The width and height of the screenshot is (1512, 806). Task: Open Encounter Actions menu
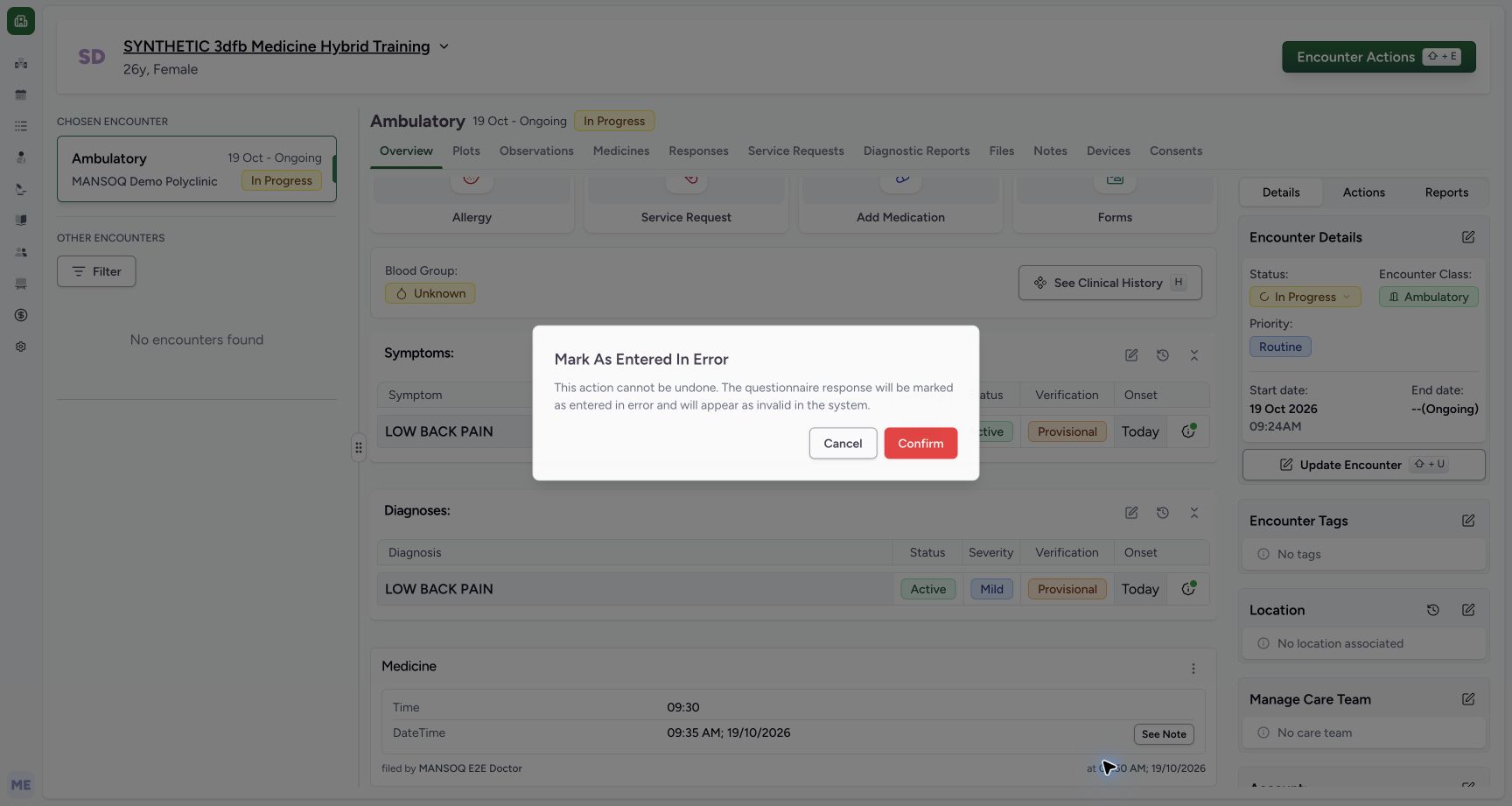coord(1378,57)
